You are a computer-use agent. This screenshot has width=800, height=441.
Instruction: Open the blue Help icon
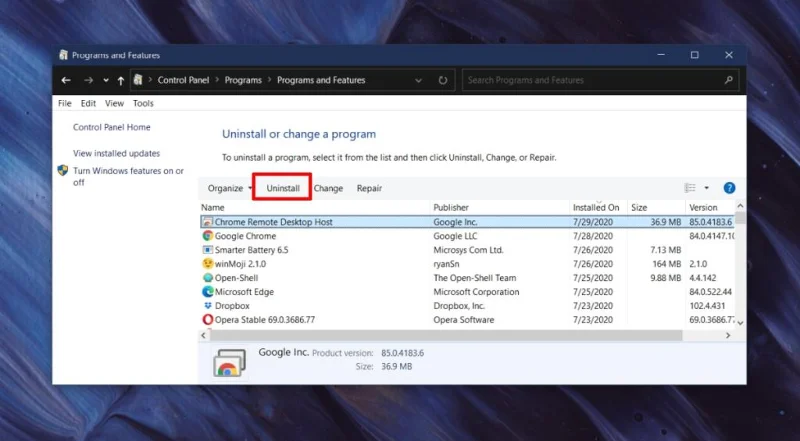point(729,188)
